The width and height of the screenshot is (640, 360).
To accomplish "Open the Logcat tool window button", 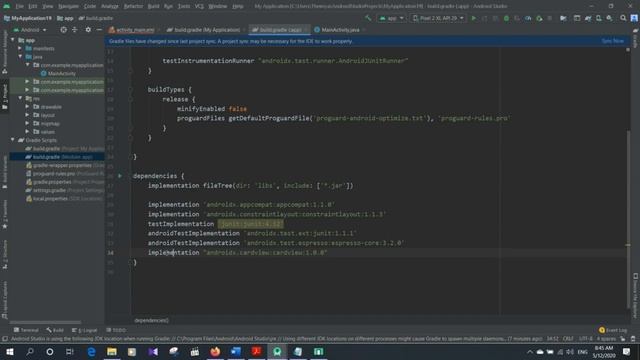I will pos(85,330).
